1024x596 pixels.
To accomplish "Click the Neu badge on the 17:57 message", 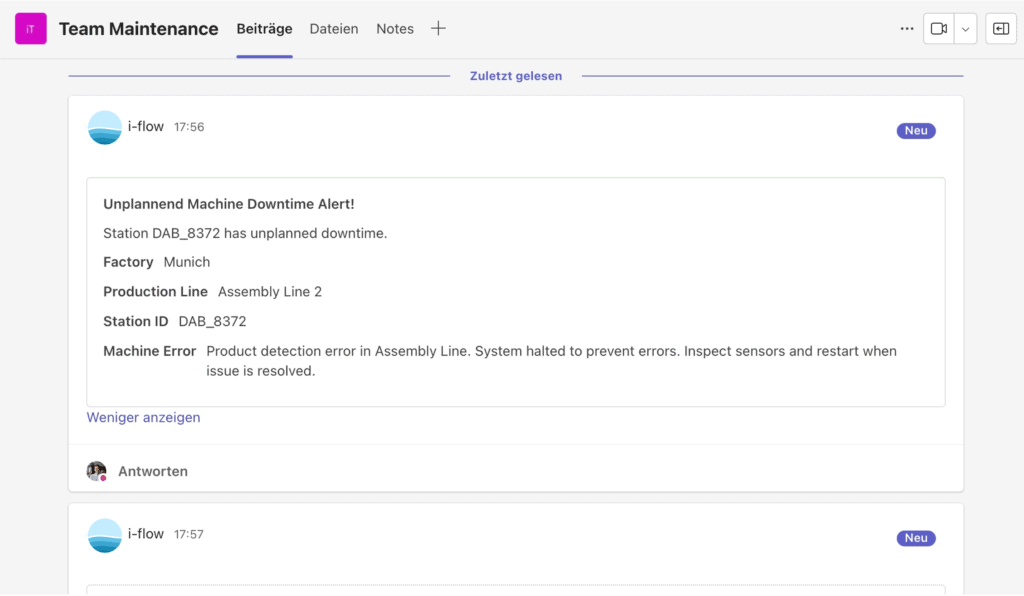I will click(x=915, y=538).
